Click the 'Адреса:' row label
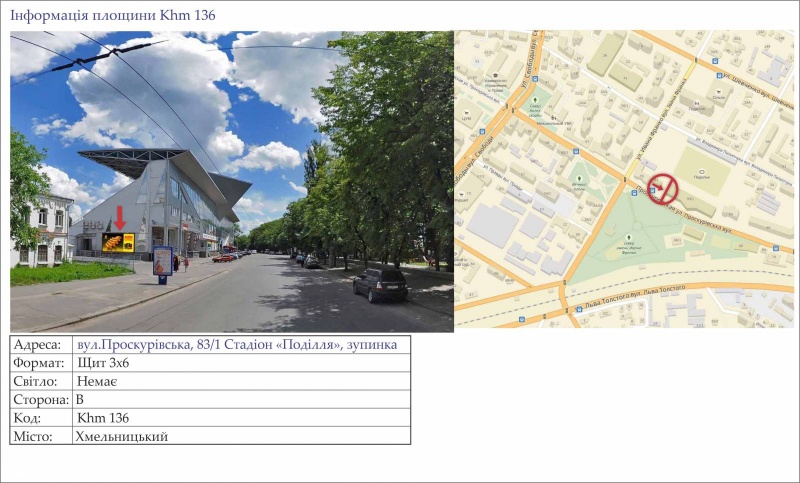 coord(38,345)
